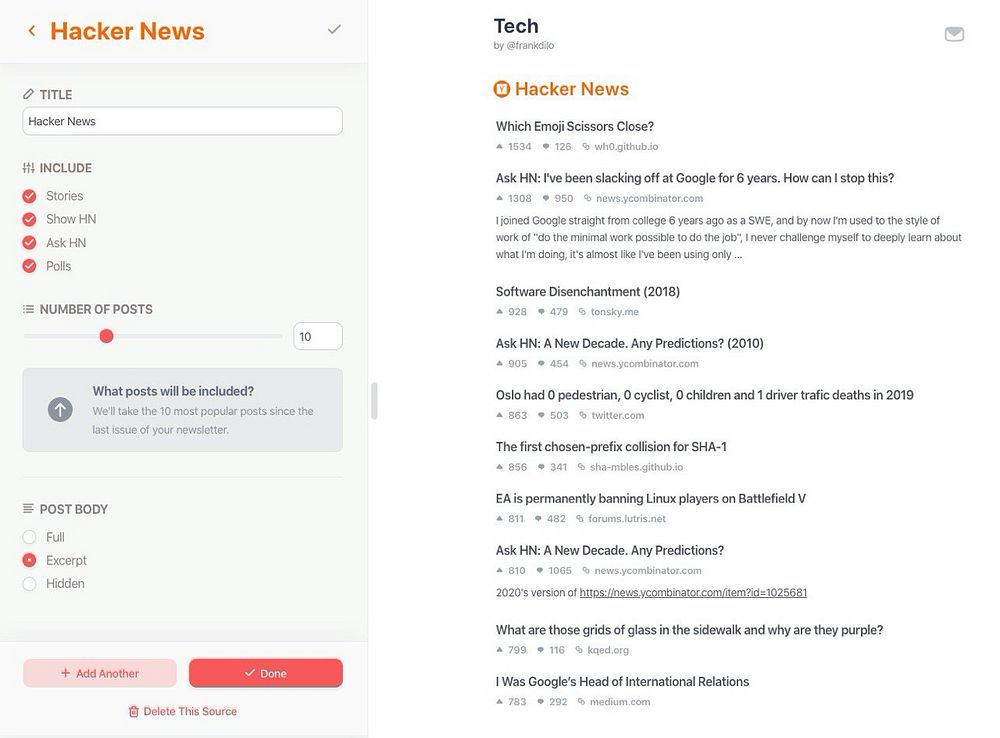Select the Excerpt post body option

pos(29,560)
